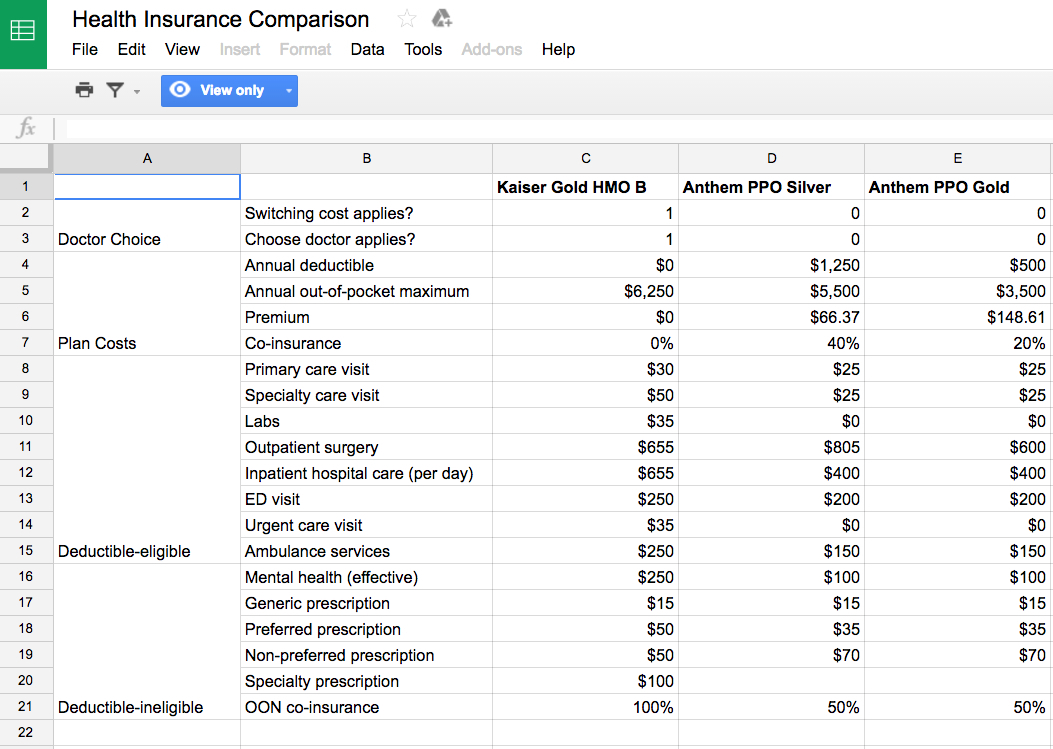Click the formula bar input field
Viewport: 1053px width, 749px height.
click(550, 128)
